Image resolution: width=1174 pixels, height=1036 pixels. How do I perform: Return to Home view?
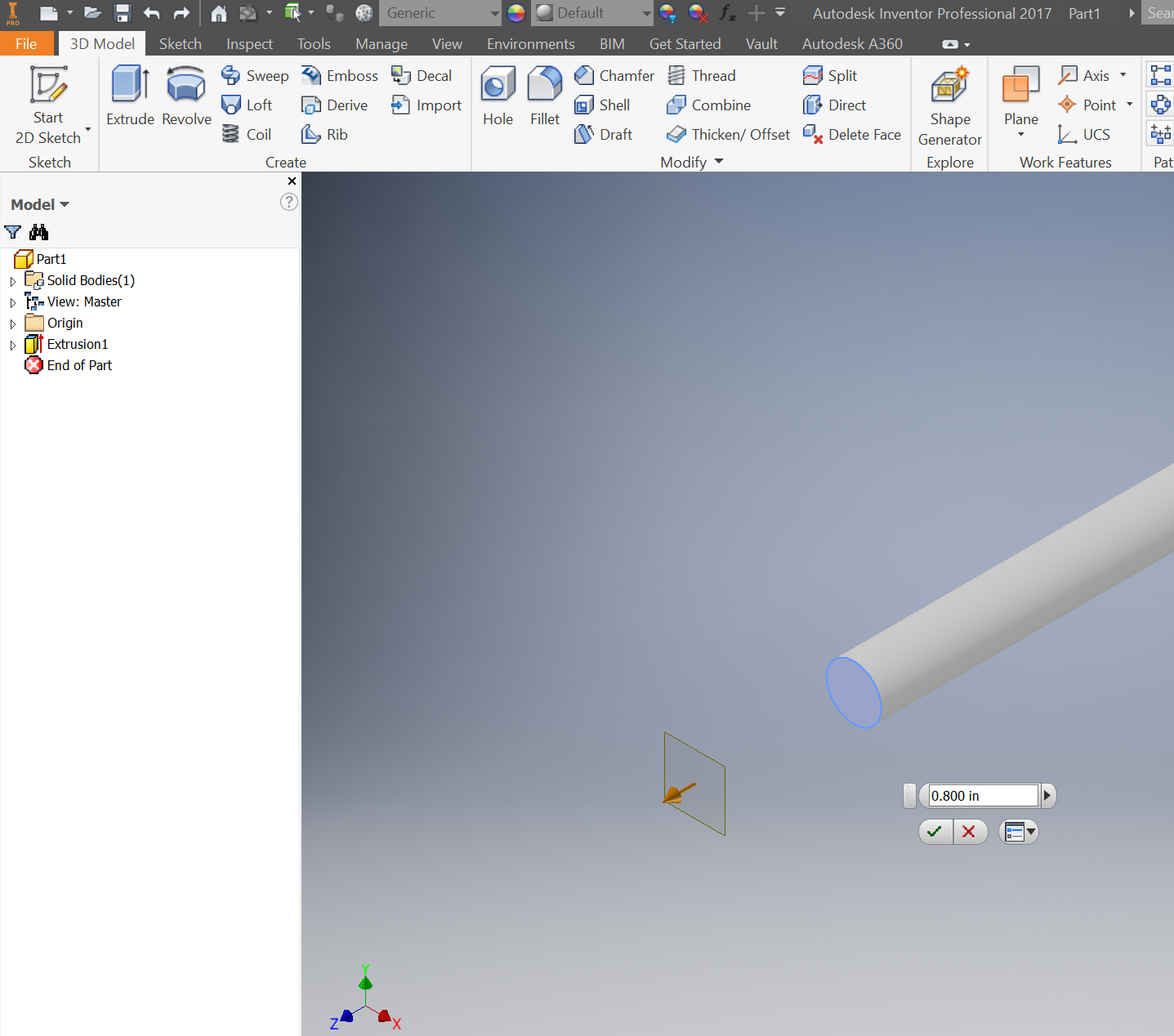tap(218, 13)
